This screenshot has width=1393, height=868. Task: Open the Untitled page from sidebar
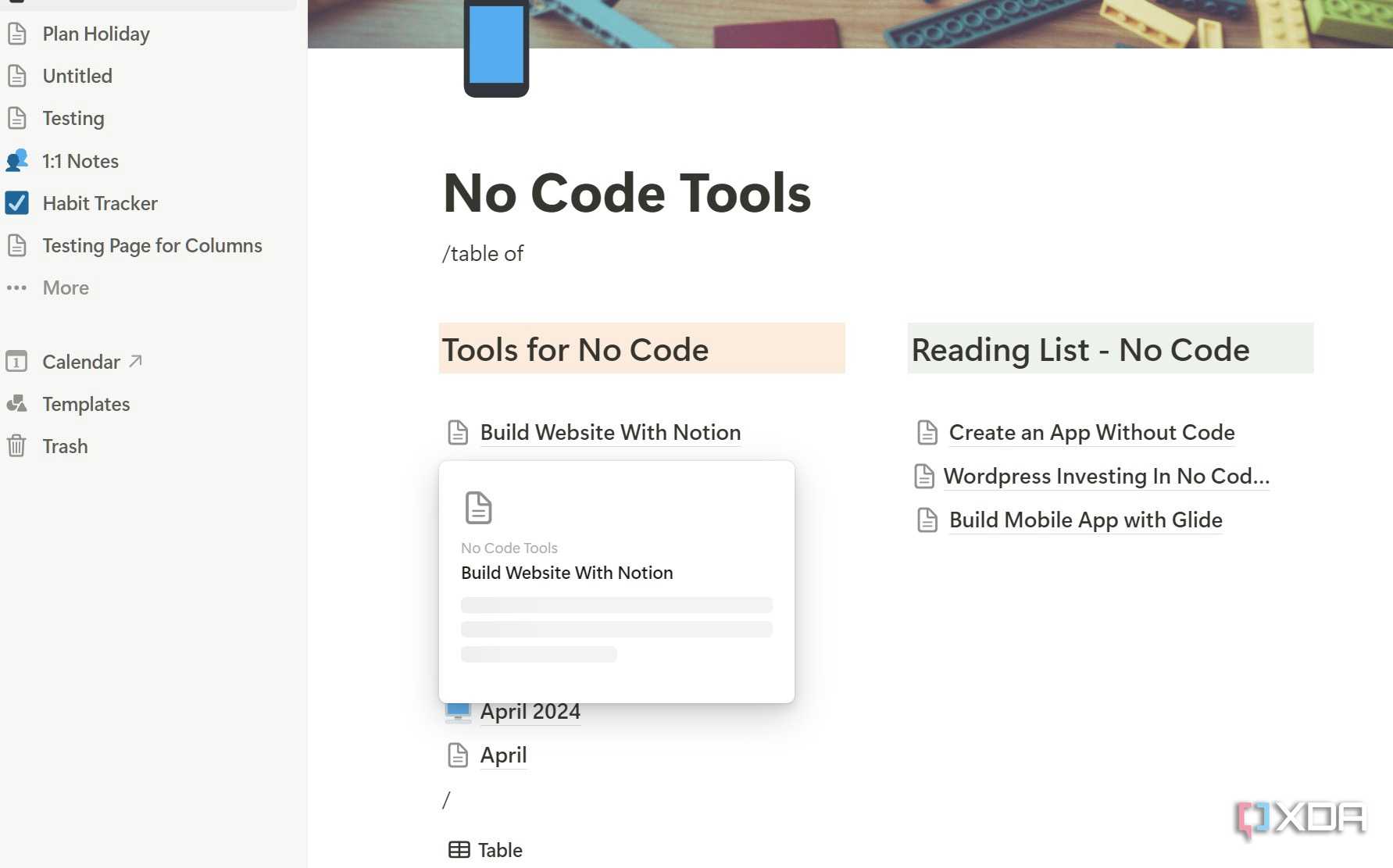click(77, 76)
